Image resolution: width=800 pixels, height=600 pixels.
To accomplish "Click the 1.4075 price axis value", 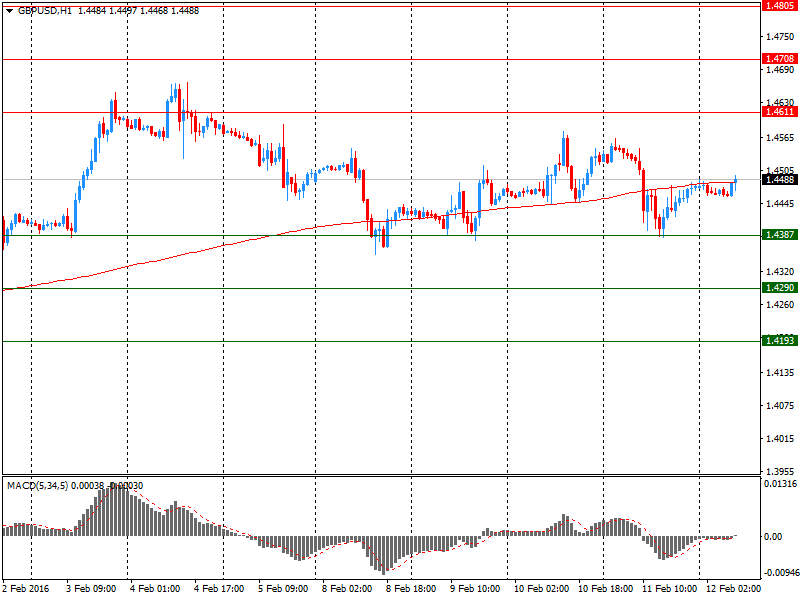I will tap(780, 406).
